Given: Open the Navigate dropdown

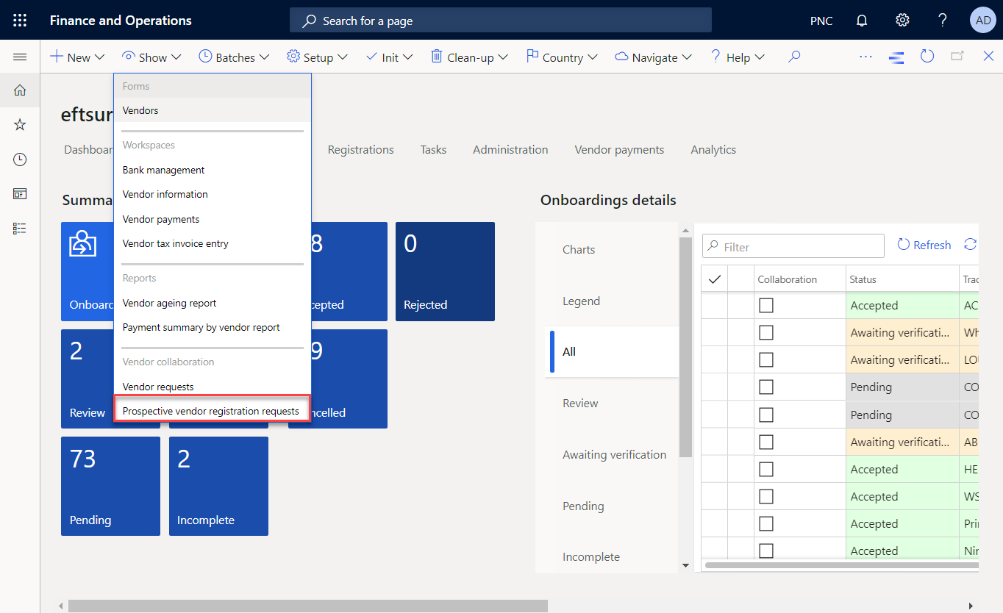Looking at the screenshot, I should 653,57.
